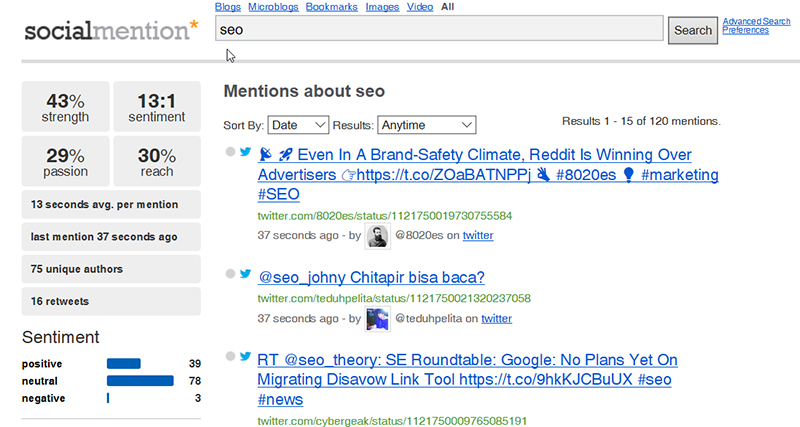Click the positive sentiment blue bar
This screenshot has height=427, width=800.
(x=123, y=364)
